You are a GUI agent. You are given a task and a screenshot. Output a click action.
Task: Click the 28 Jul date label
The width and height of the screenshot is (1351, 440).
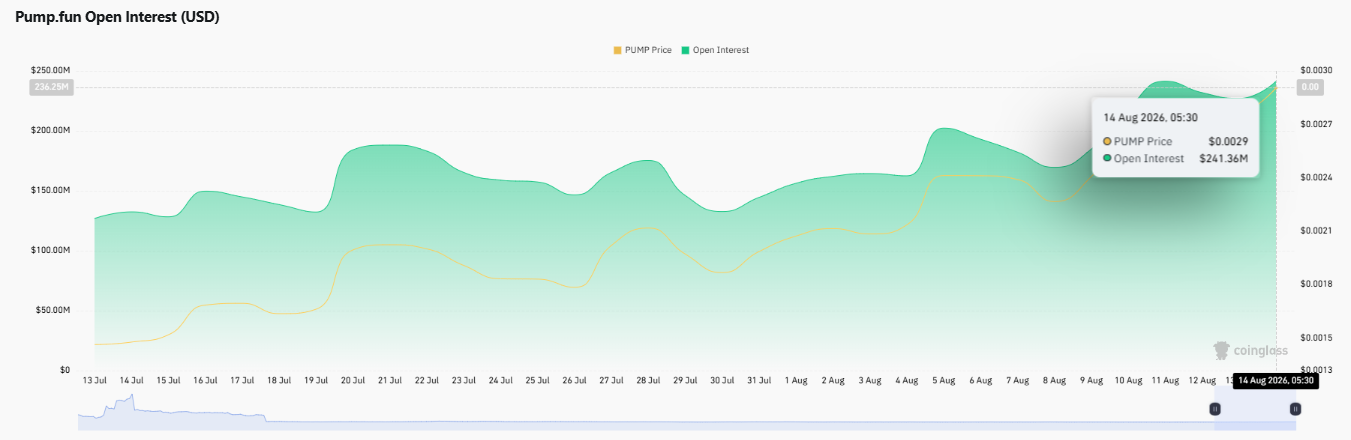(x=648, y=381)
